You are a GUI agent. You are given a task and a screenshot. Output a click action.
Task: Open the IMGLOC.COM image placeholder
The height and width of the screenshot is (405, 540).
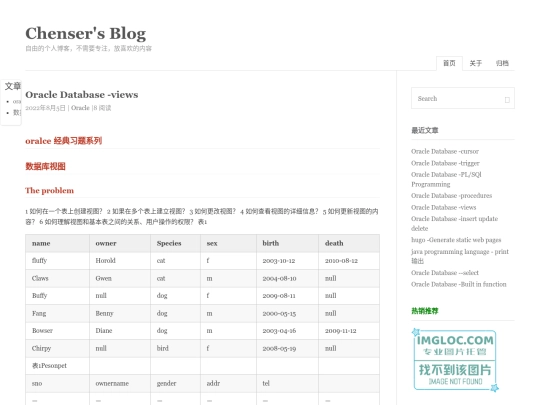point(455,360)
